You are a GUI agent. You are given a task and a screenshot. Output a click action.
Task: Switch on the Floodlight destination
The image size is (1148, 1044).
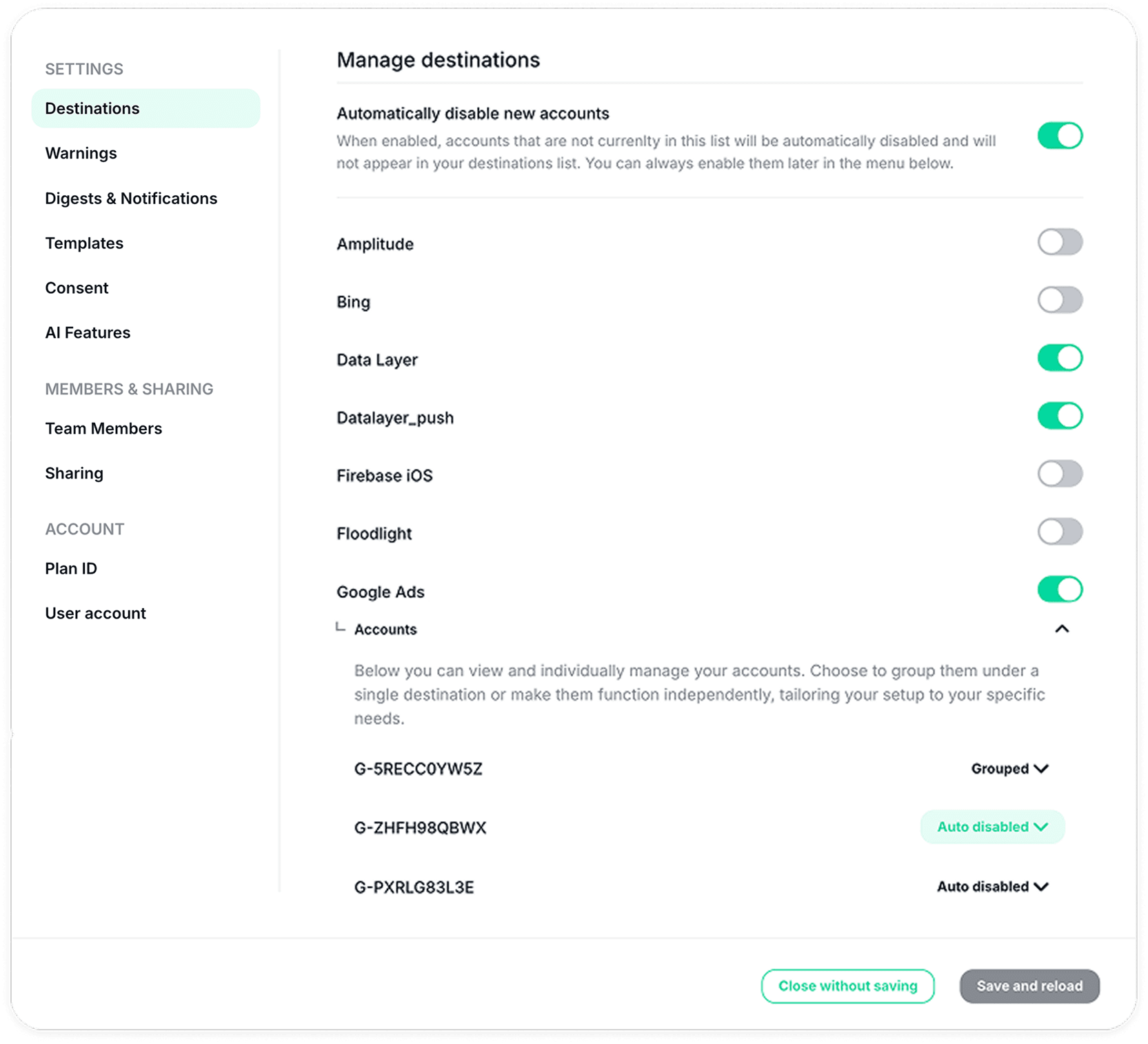pyautogui.click(x=1060, y=532)
